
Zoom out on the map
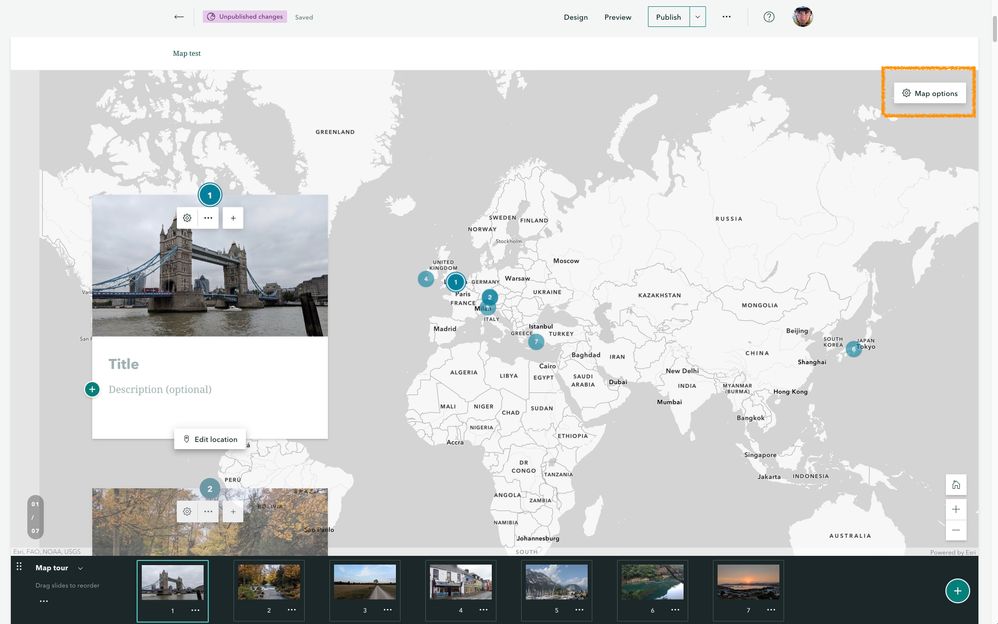pyautogui.click(x=956, y=530)
